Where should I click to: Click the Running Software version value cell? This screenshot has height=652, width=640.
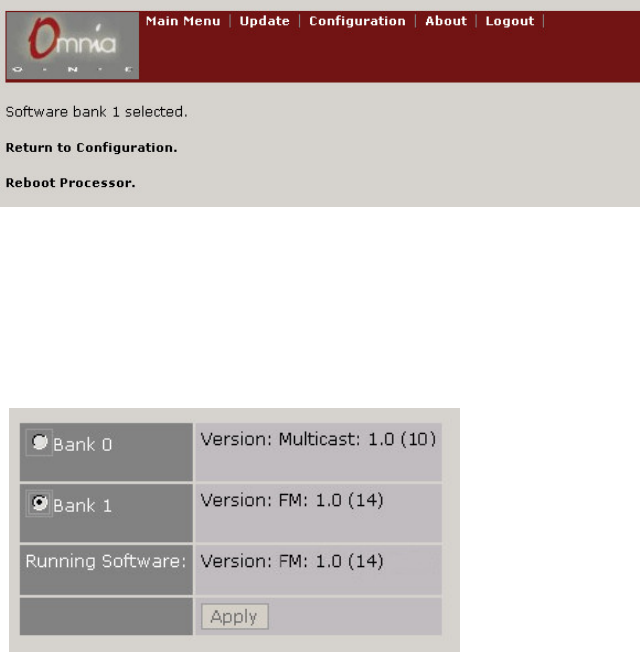318,570
